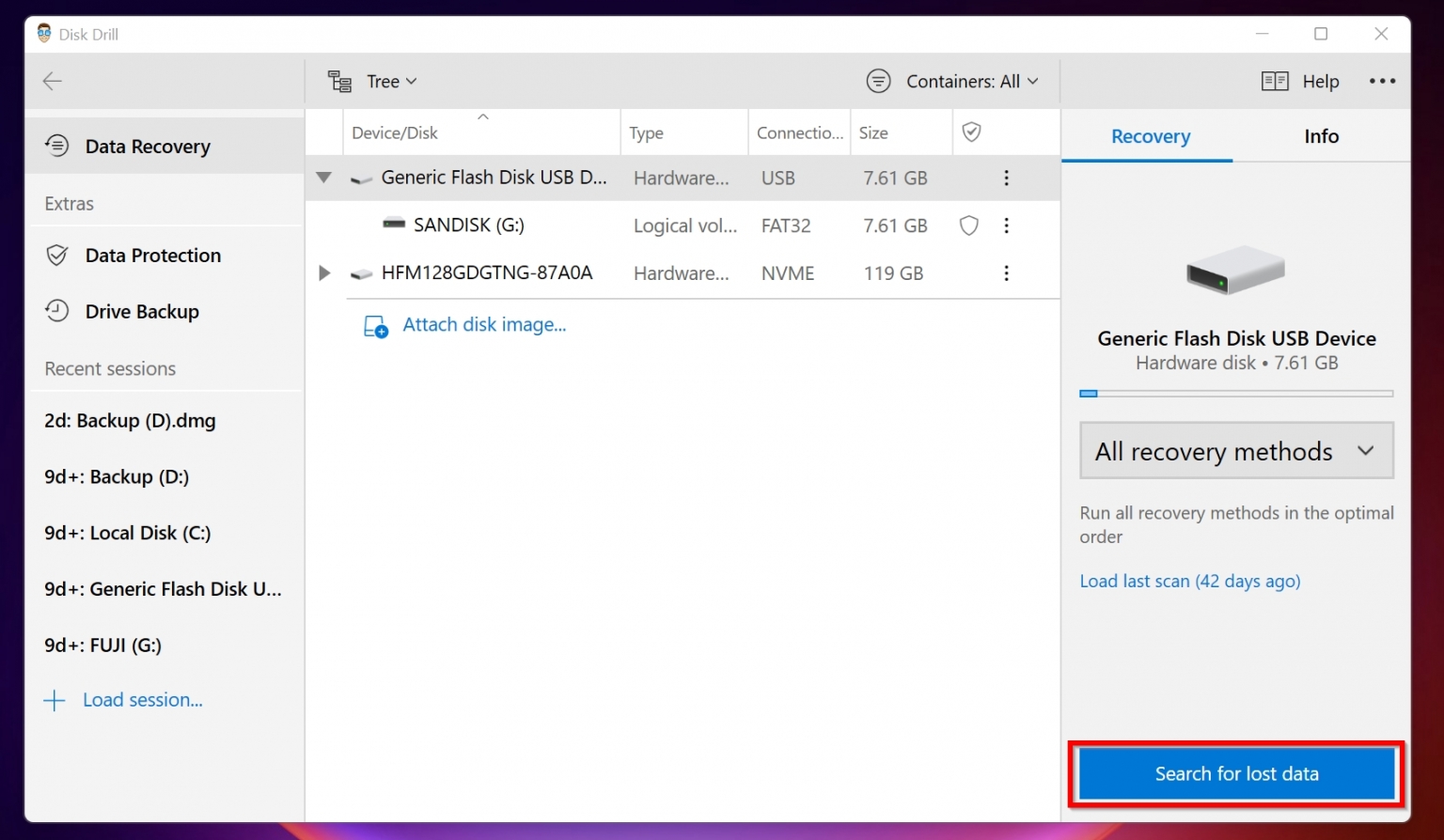Open the All recovery methods dropdown
This screenshot has width=1444, height=840.
1235,451
